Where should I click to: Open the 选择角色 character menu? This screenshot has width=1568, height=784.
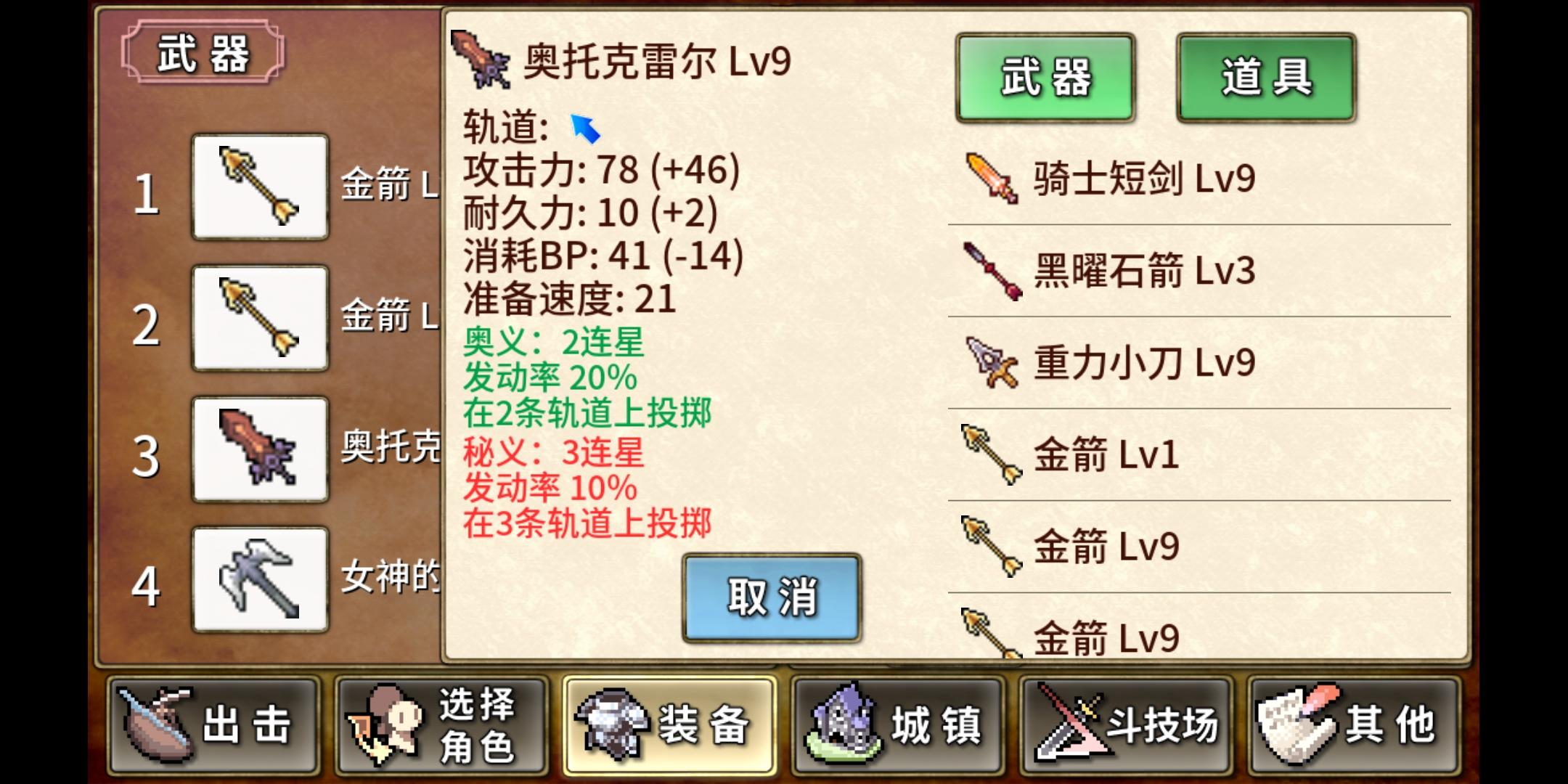click(x=441, y=725)
